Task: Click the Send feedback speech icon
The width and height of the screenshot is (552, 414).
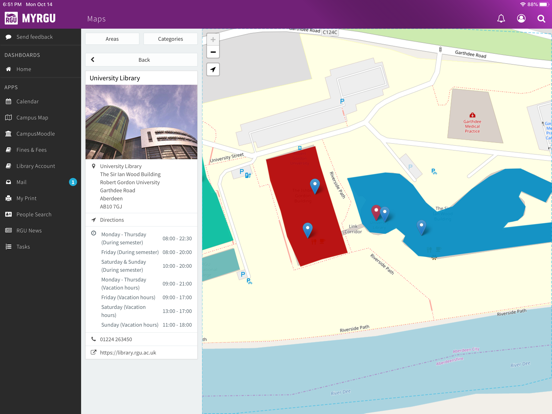Action: click(8, 37)
